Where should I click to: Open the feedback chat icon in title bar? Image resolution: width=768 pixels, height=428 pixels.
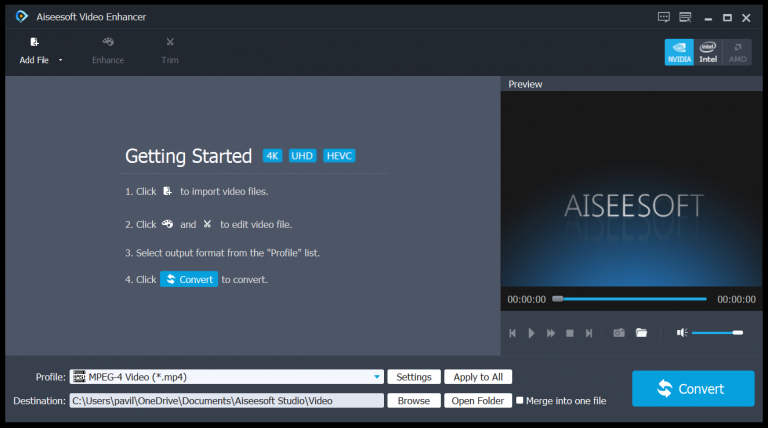(x=664, y=17)
